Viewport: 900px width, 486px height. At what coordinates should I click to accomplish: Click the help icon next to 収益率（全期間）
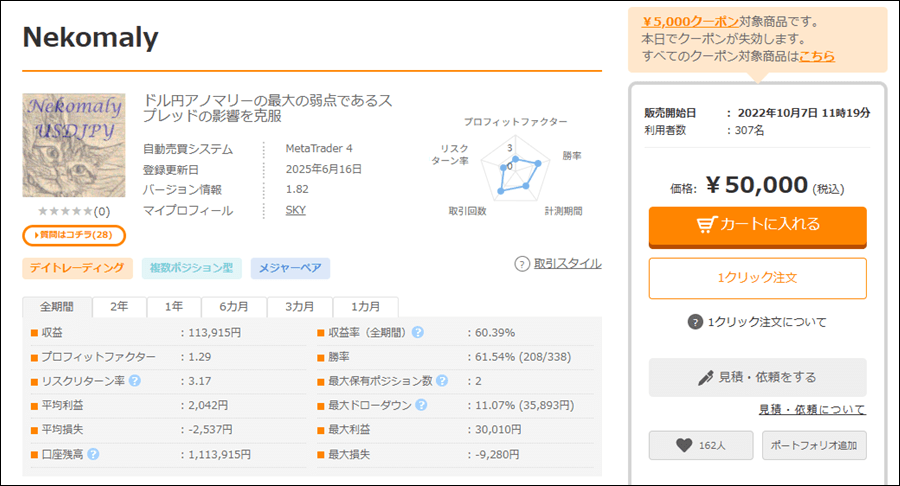tap(418, 332)
